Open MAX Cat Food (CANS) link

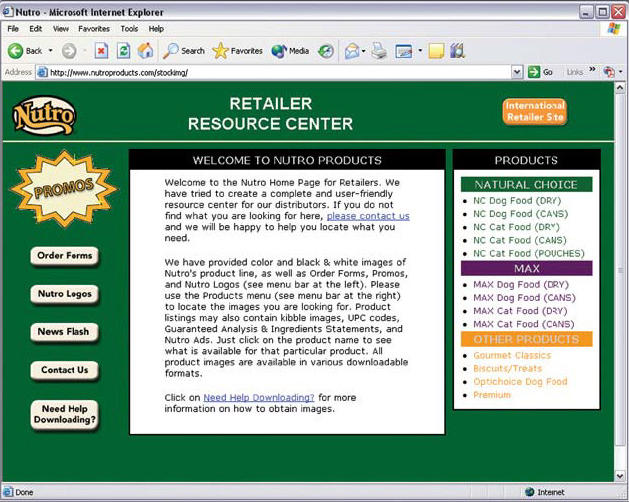coord(523,324)
